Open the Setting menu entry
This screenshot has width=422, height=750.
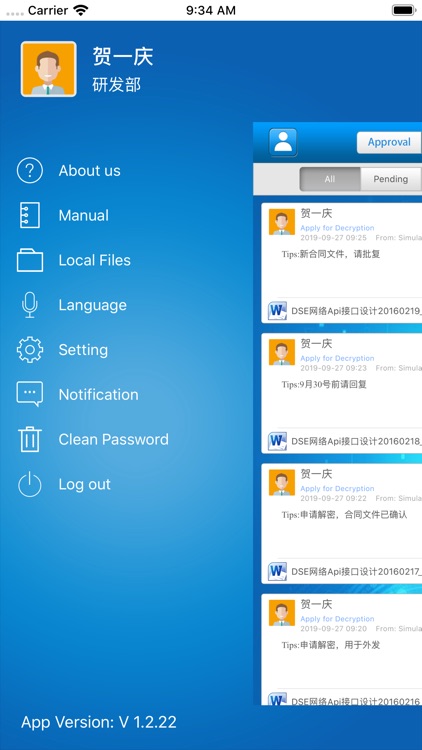click(83, 350)
